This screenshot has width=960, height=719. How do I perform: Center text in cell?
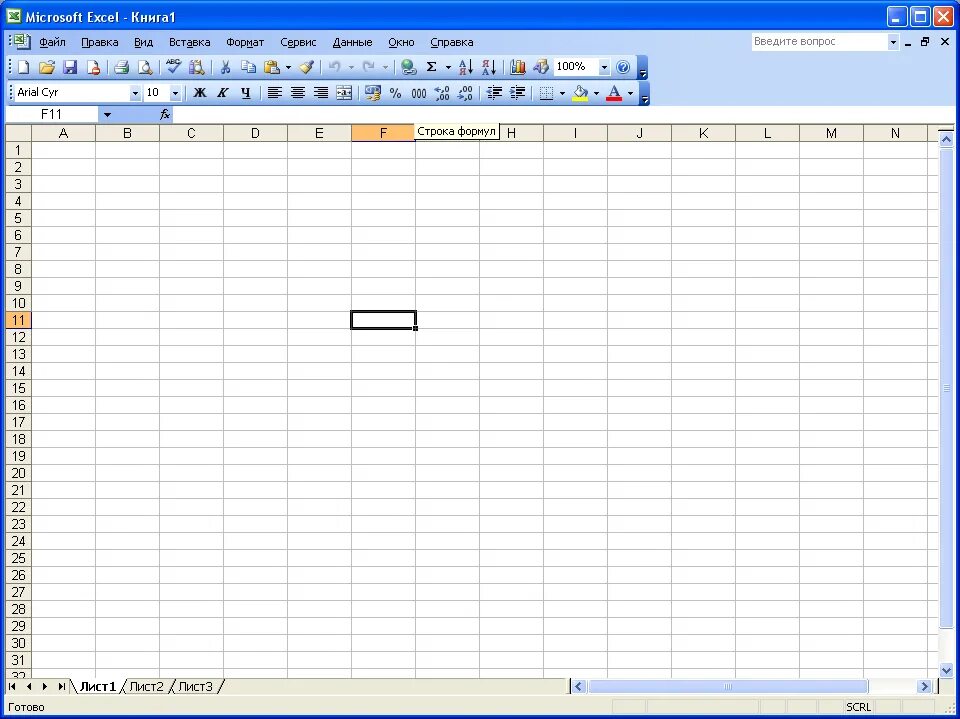[298, 92]
